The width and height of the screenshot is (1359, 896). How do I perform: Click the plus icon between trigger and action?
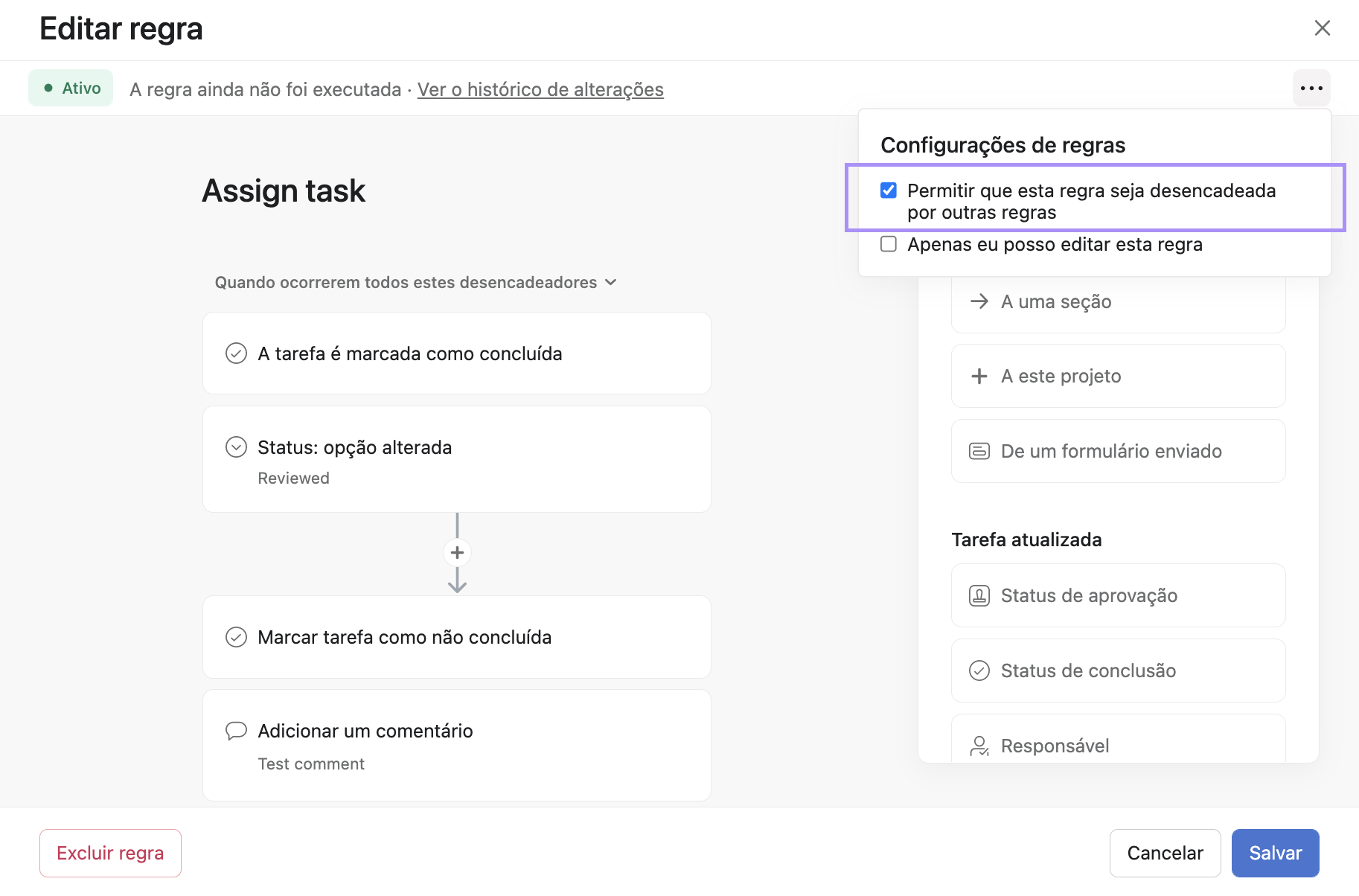pyautogui.click(x=457, y=553)
